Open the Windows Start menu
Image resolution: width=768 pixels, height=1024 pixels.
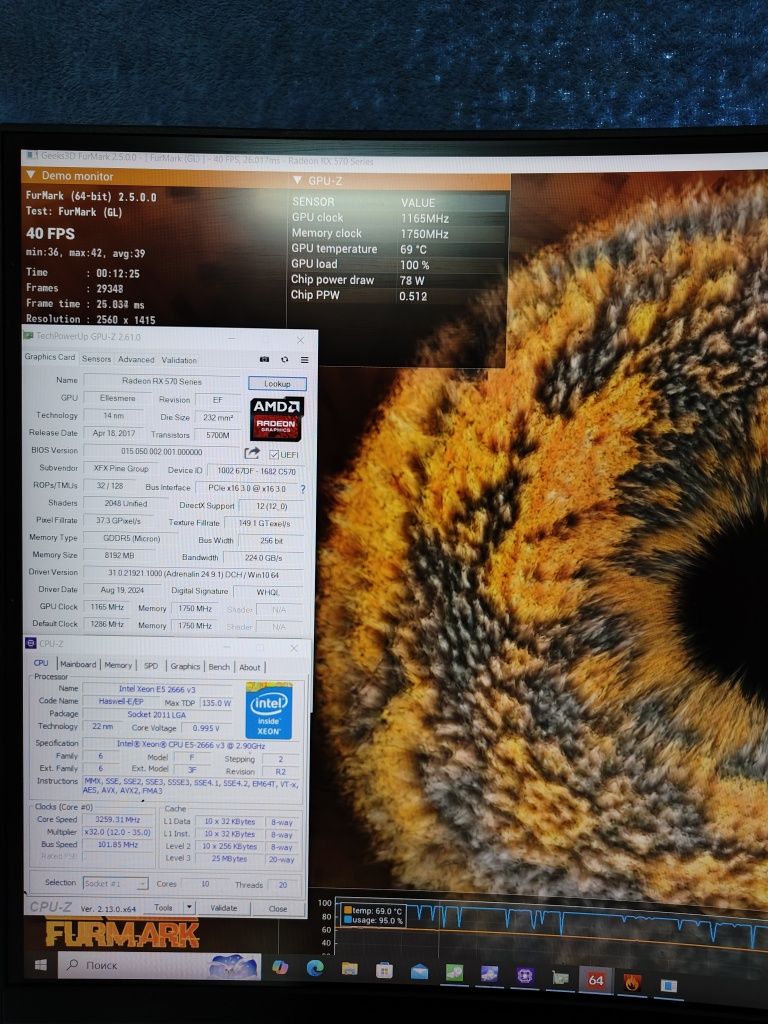point(40,965)
